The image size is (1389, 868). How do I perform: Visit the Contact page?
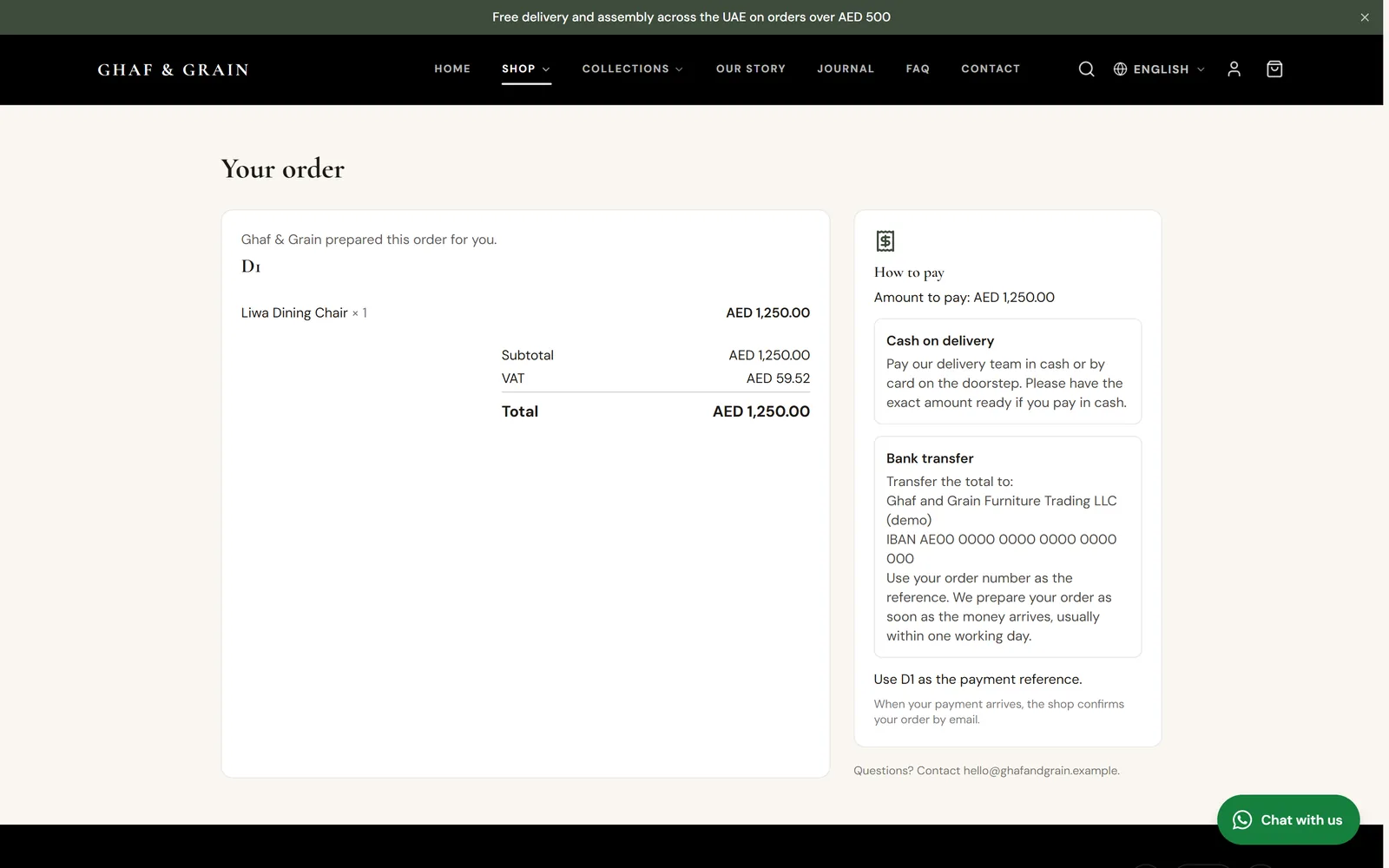pos(991,69)
